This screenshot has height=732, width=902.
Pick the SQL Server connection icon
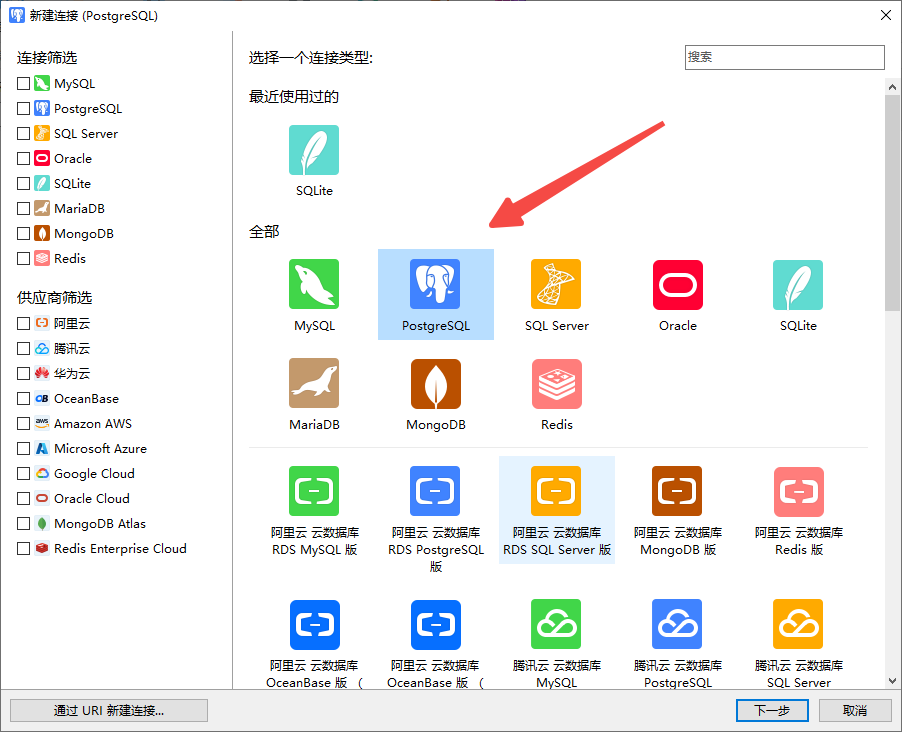(556, 284)
